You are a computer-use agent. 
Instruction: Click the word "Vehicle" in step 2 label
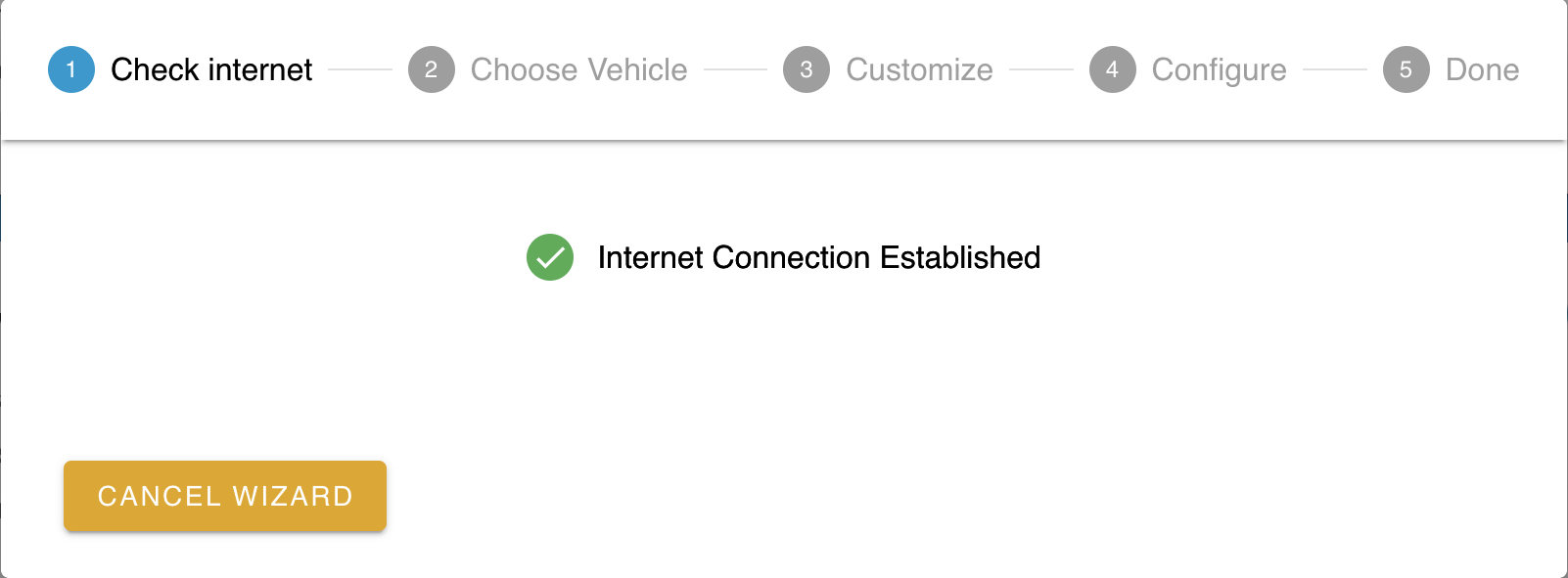point(637,69)
